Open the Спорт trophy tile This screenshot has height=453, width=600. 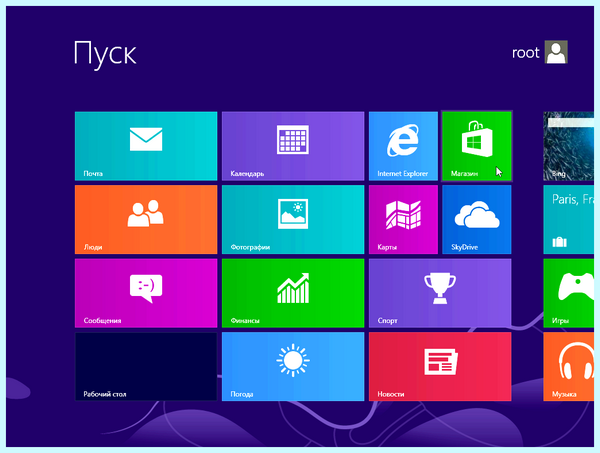point(440,293)
